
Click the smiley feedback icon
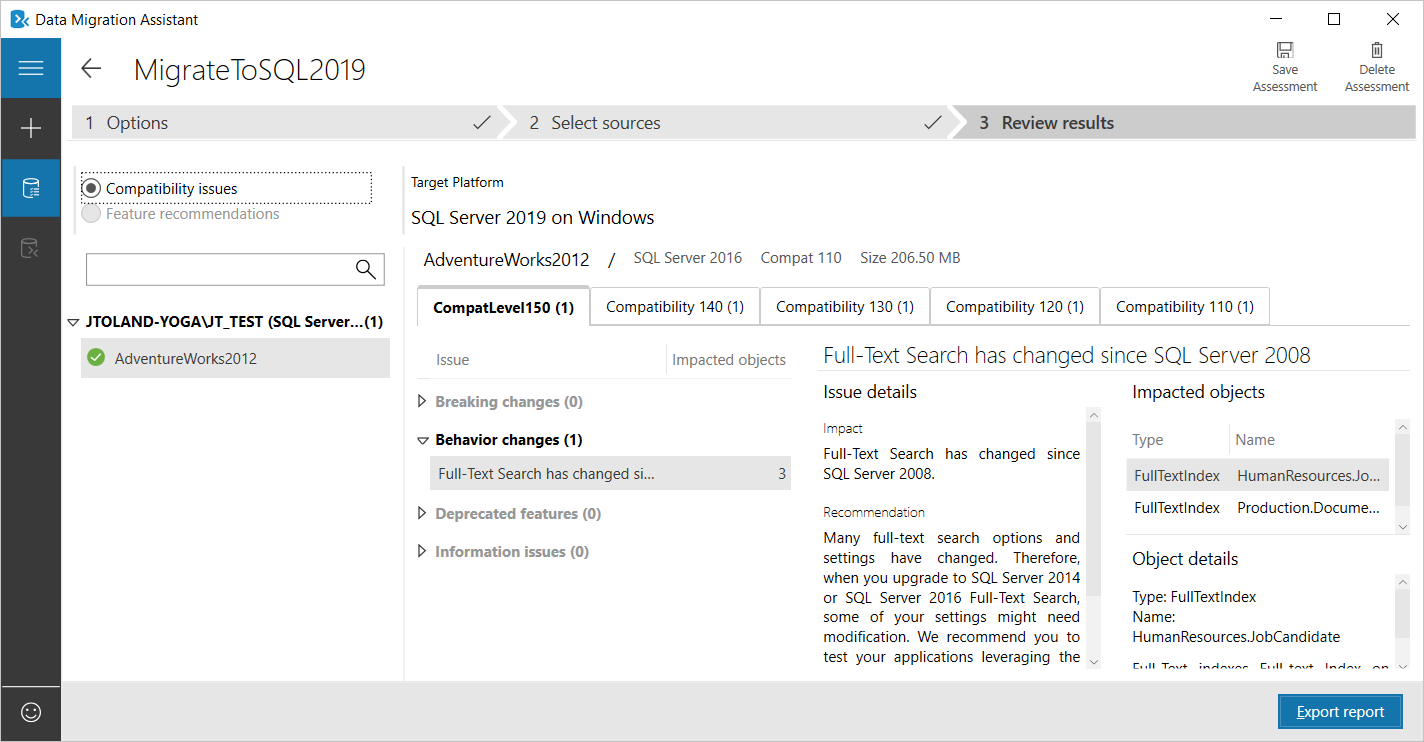(x=31, y=712)
